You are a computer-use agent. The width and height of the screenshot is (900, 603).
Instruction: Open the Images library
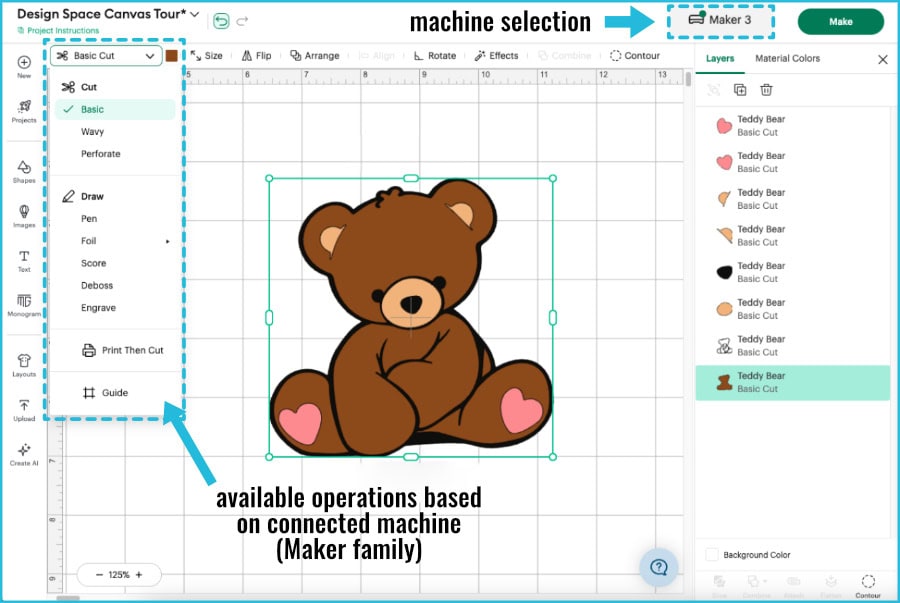tap(24, 216)
